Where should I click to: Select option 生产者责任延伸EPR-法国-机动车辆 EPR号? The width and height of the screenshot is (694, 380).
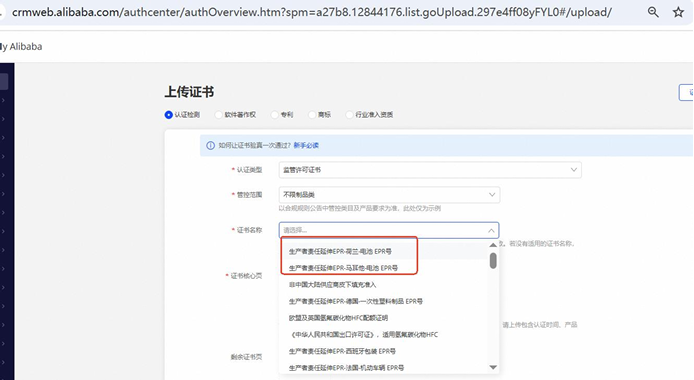pos(346,368)
